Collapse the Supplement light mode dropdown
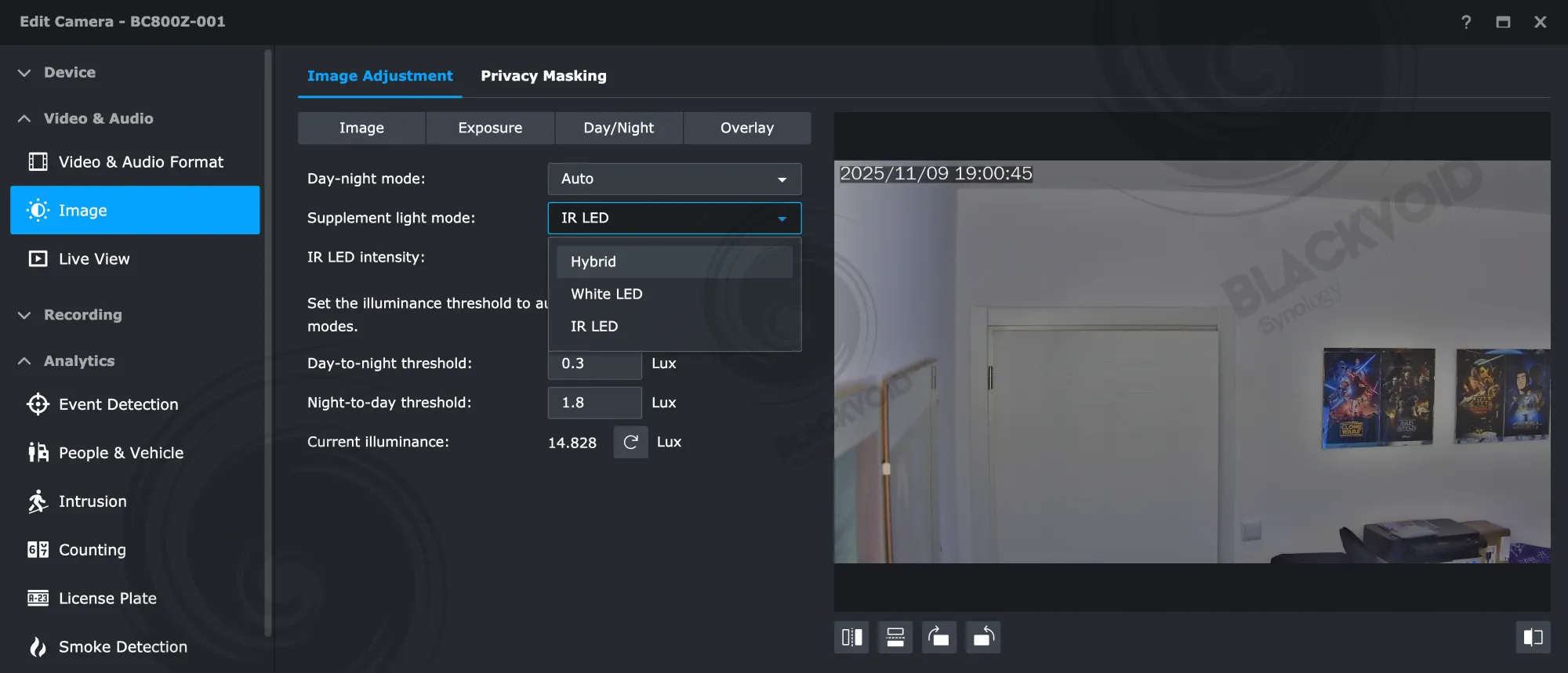This screenshot has height=673, width=1568. (674, 218)
